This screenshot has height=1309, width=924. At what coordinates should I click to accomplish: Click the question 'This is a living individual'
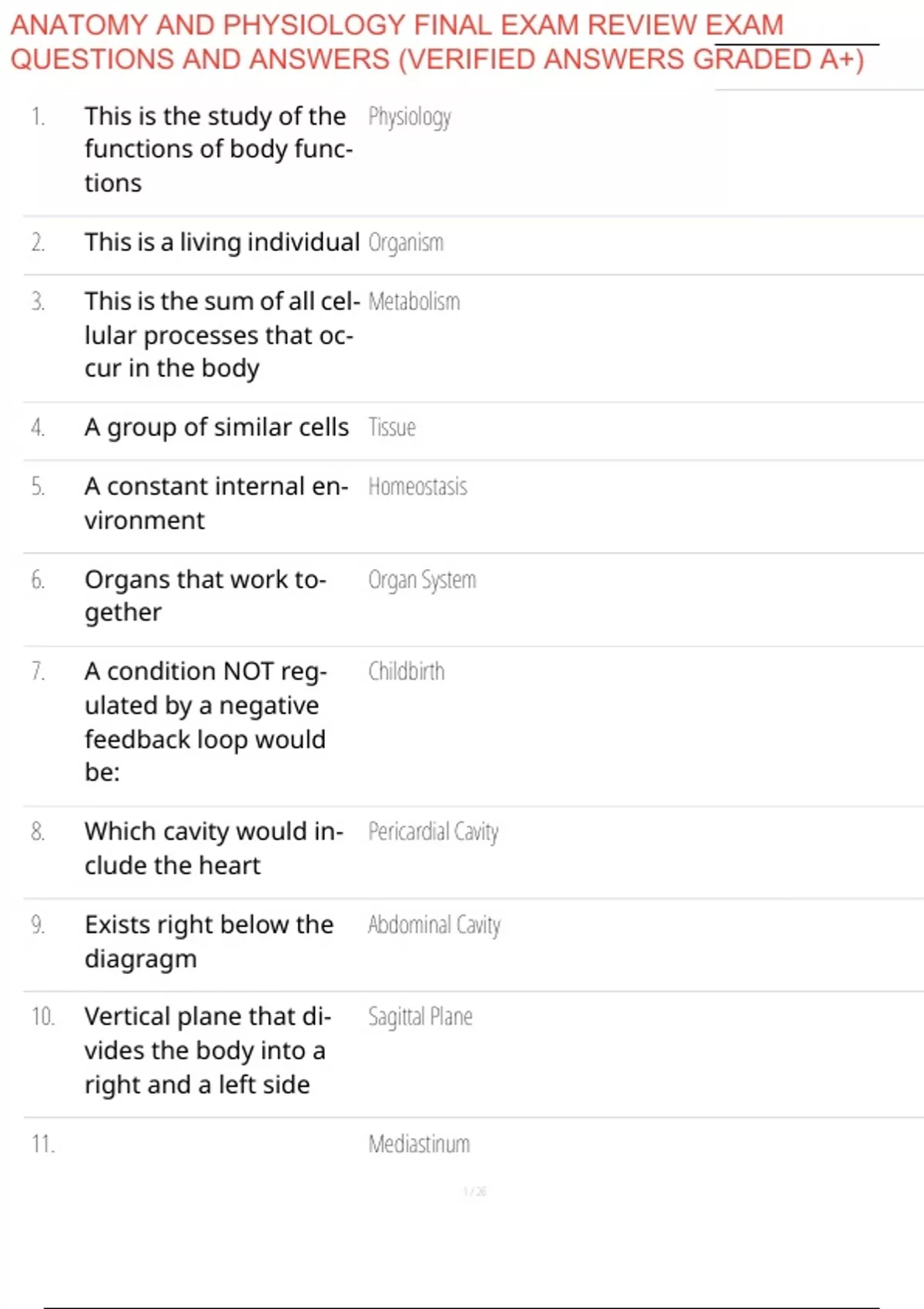(222, 243)
